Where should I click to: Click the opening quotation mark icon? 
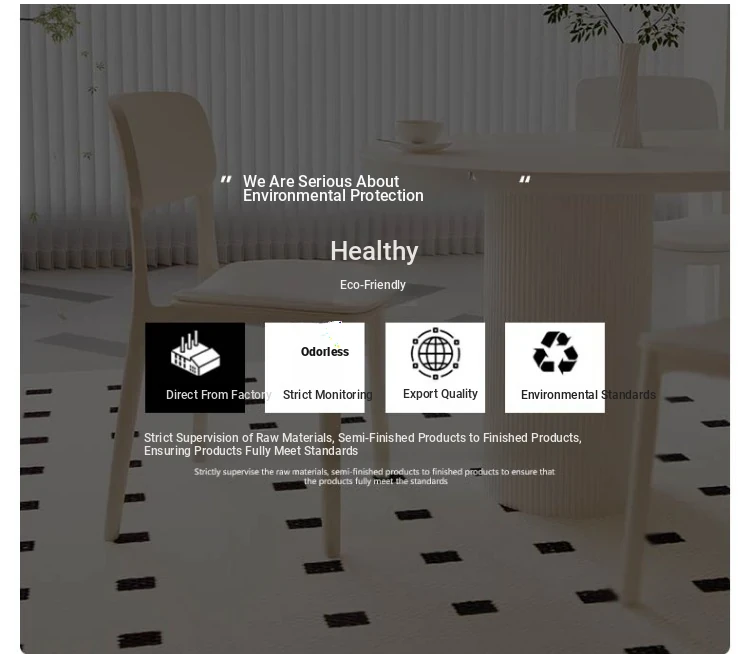point(226,180)
